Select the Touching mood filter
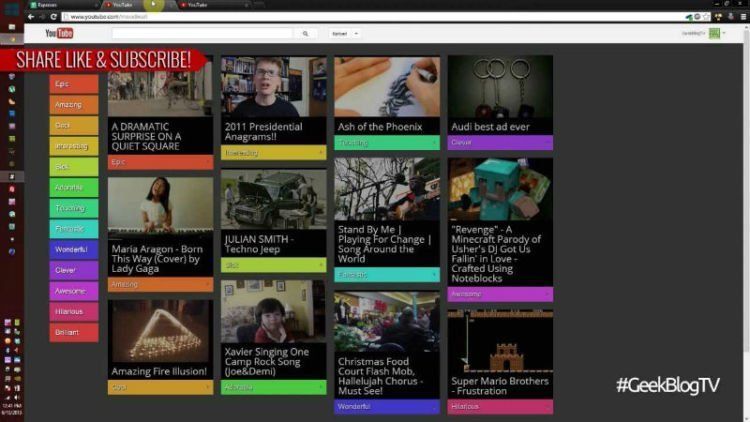 [74, 208]
